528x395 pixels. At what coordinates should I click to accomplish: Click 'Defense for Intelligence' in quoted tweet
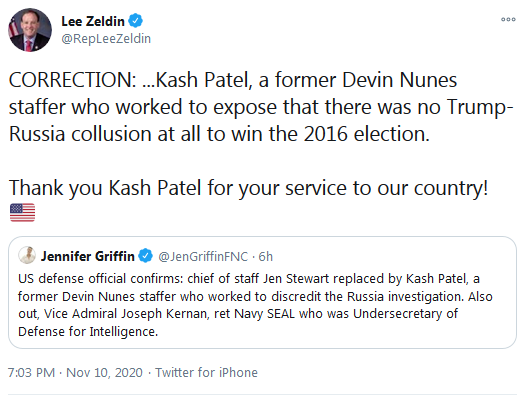click(x=88, y=332)
